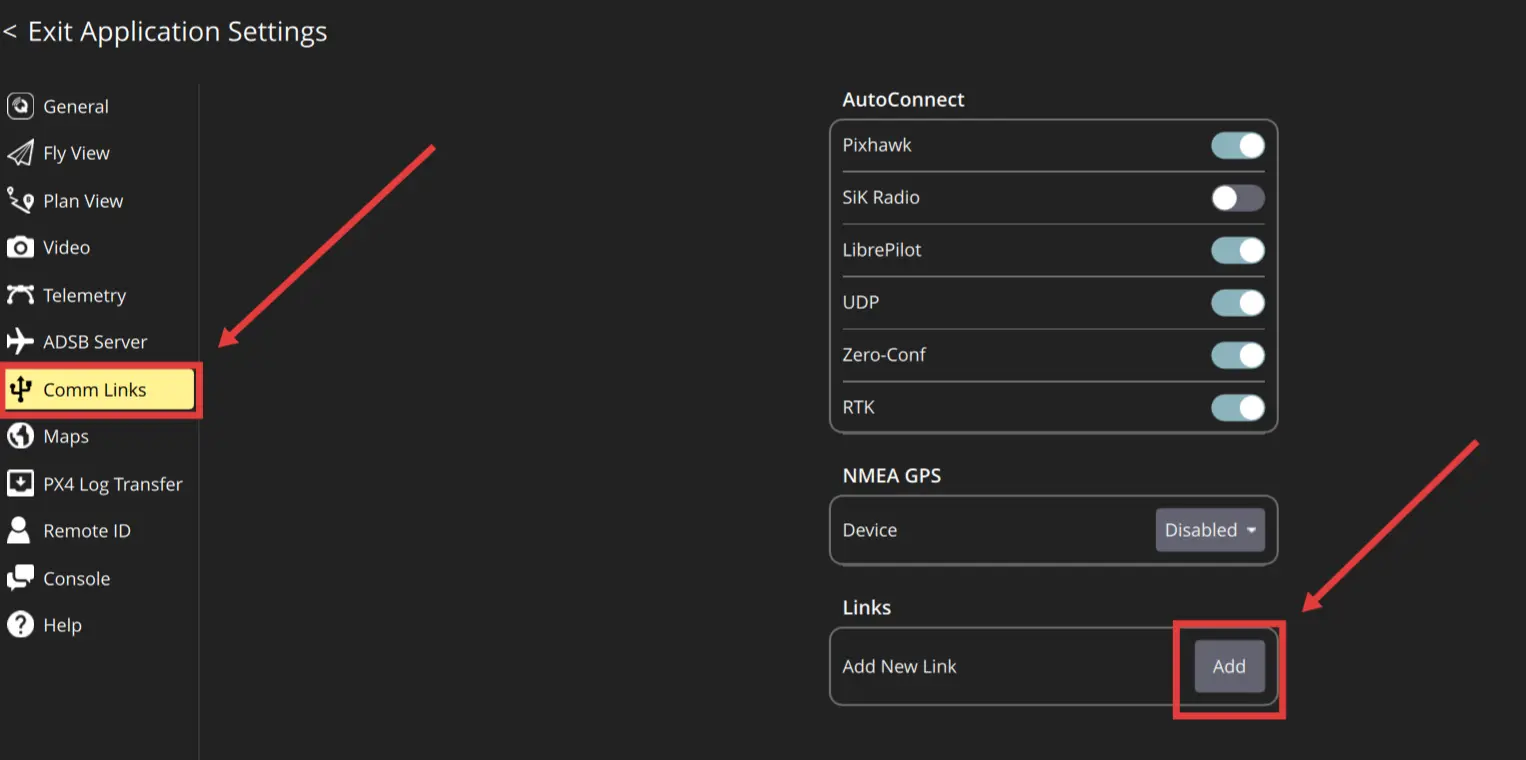Click the Maps globe icon
Viewport: 1526px width, 760px height.
pyautogui.click(x=20, y=436)
